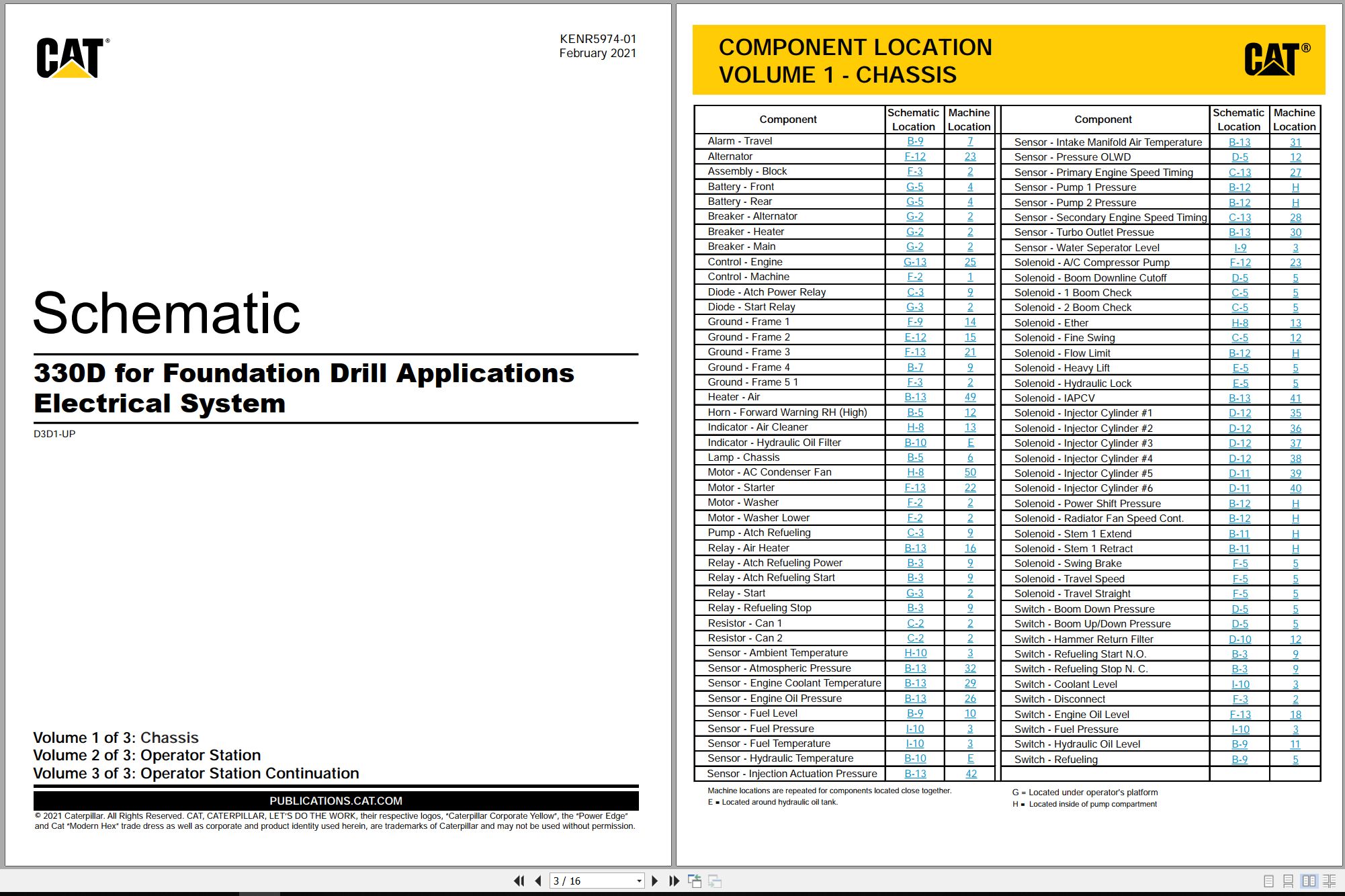Click the CAT logo on cover page

coord(73,58)
